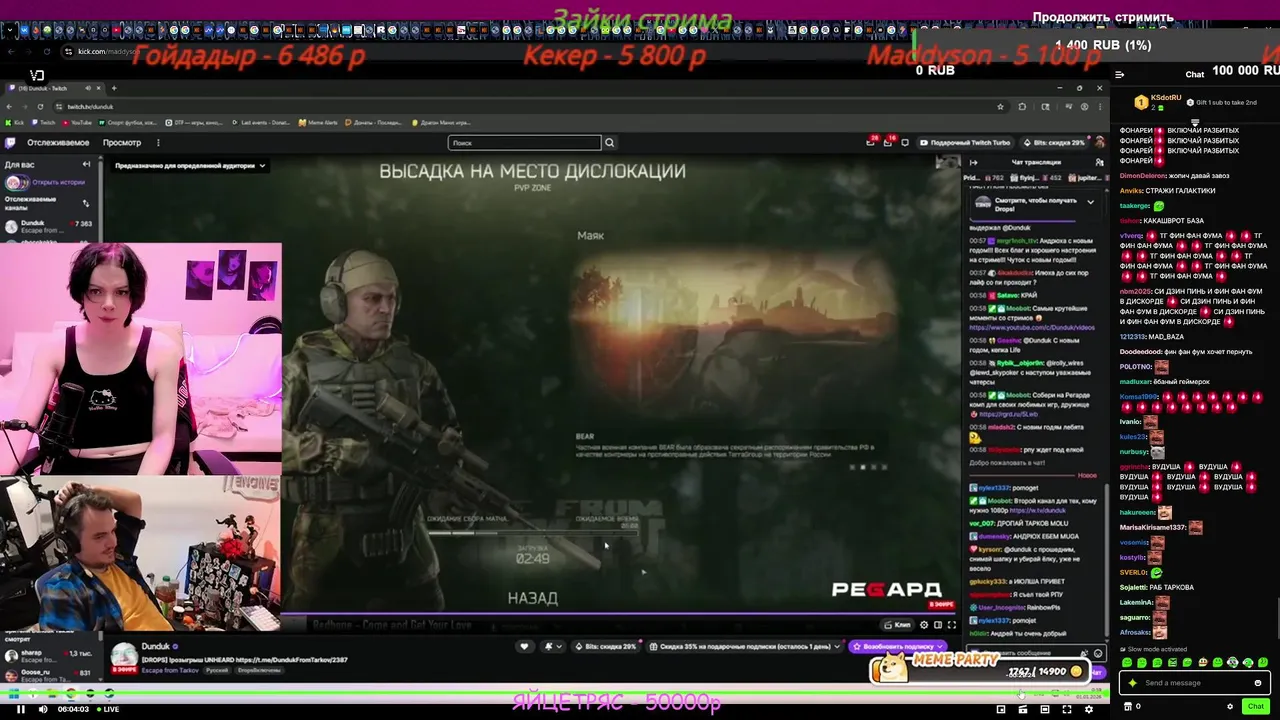Click НАЗАД in the game screen
This screenshot has height=720, width=1280.
(532, 598)
